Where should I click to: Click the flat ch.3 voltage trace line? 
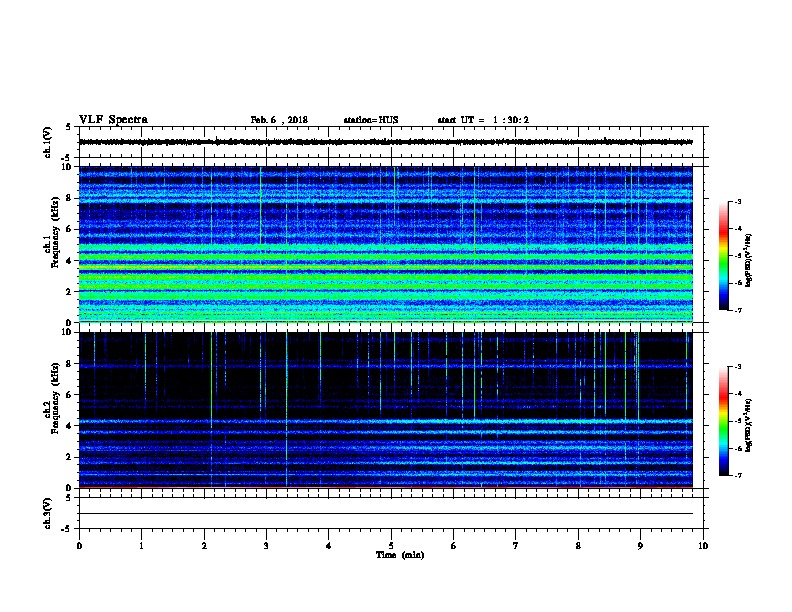[385, 514]
